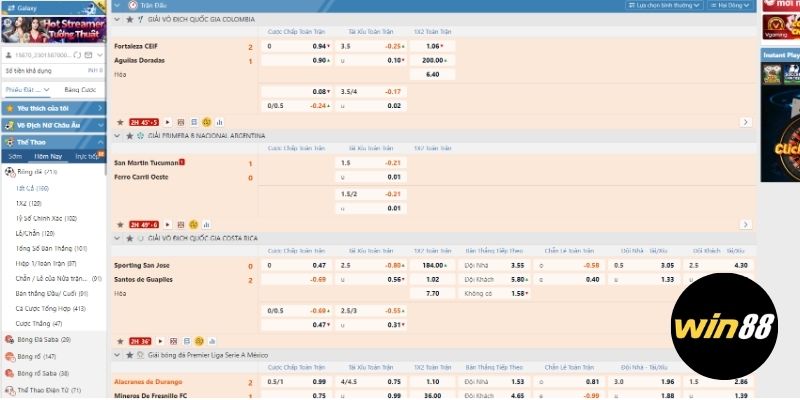800x400 pixels.
Task: Collapse the Costa Rica league section
Action: 117,238
